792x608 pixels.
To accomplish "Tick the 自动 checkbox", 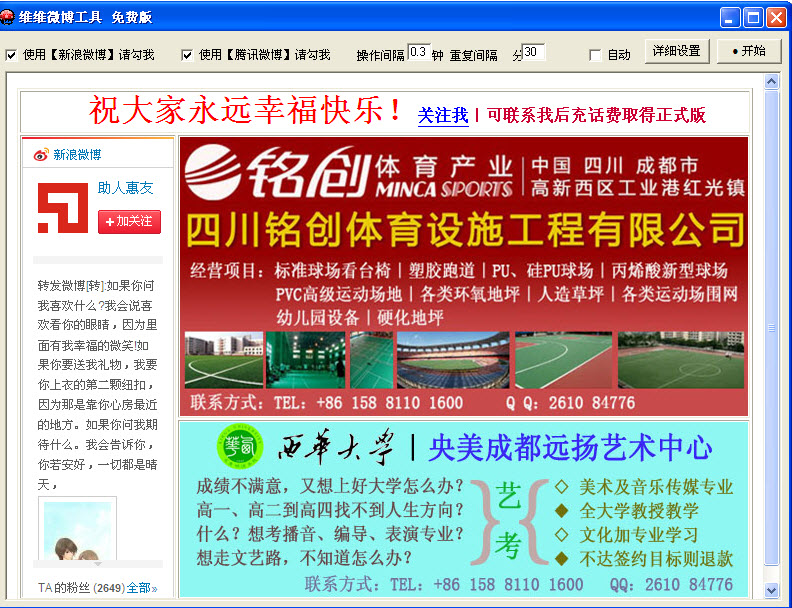I will coord(596,55).
